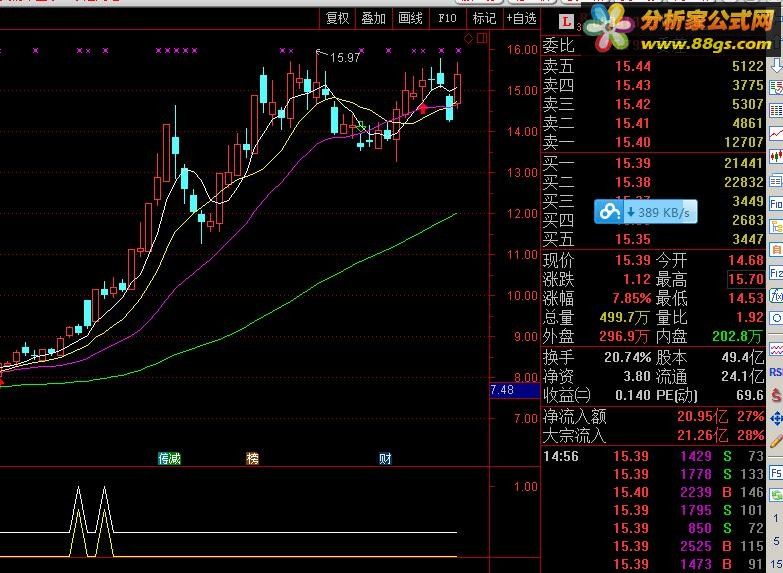
Task: Switch to line chart icon in right sidebar
Action: click(776, 134)
